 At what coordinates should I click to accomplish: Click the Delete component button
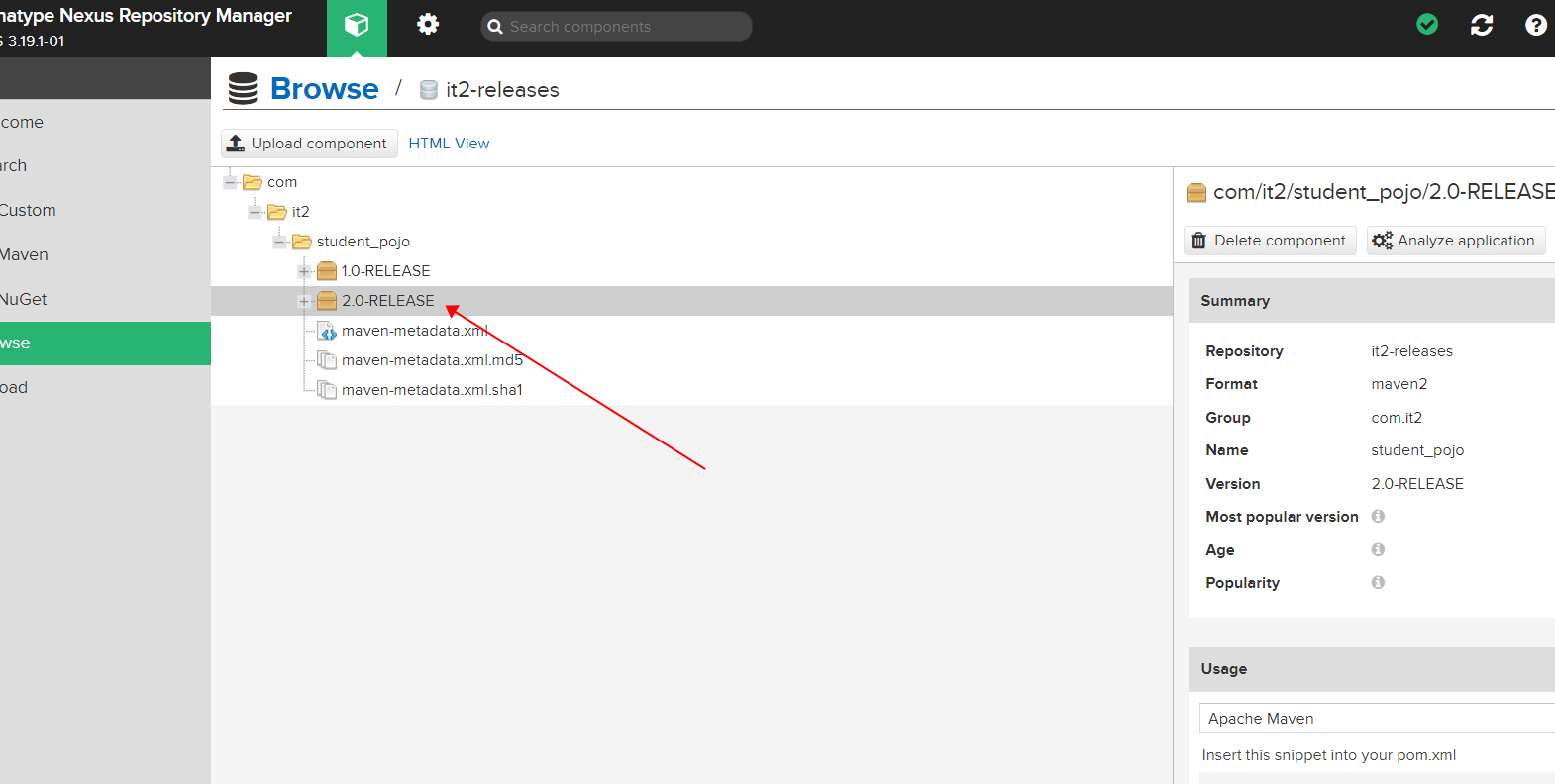pyautogui.click(x=1270, y=241)
